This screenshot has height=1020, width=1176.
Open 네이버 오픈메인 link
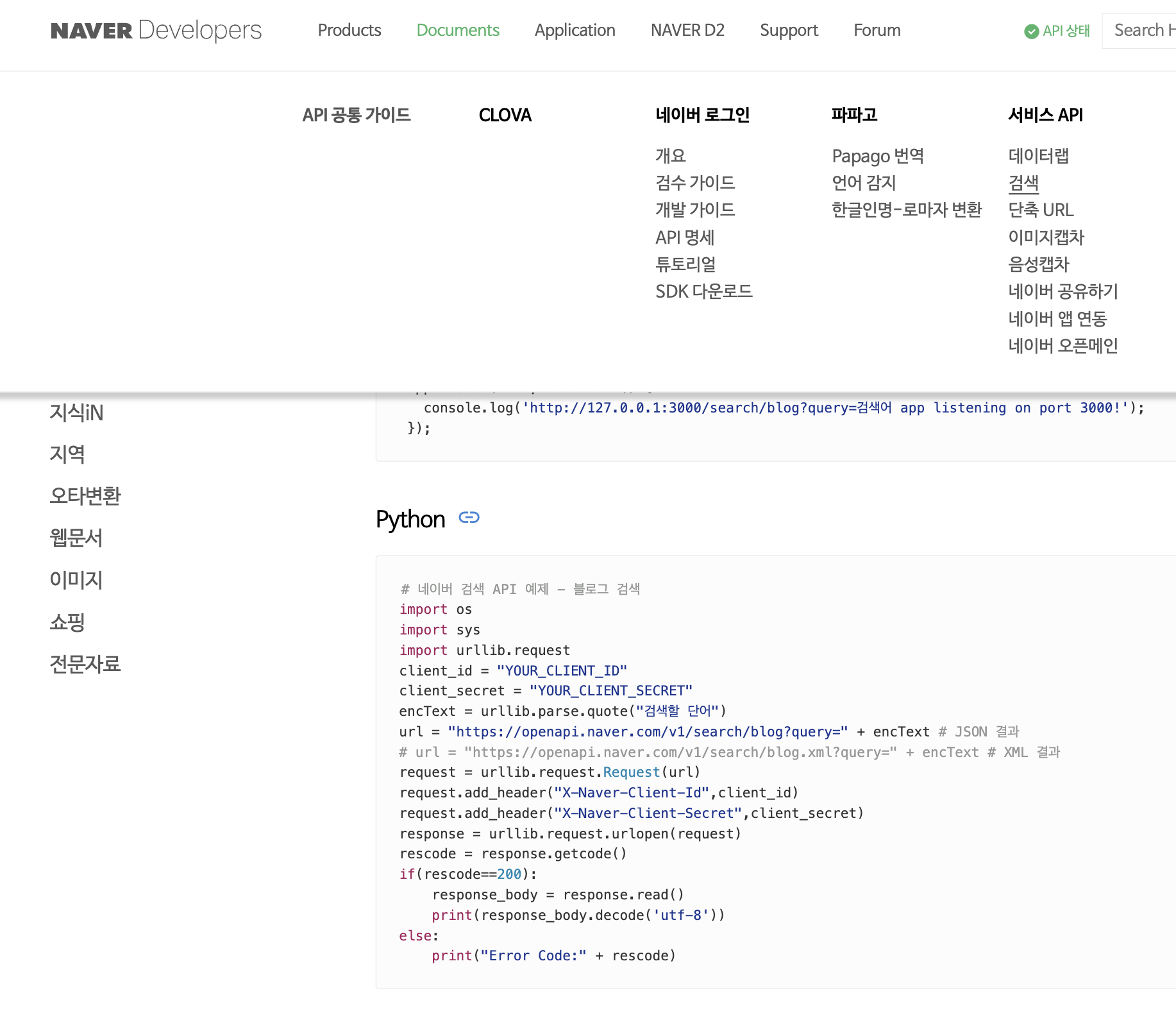coord(1063,346)
